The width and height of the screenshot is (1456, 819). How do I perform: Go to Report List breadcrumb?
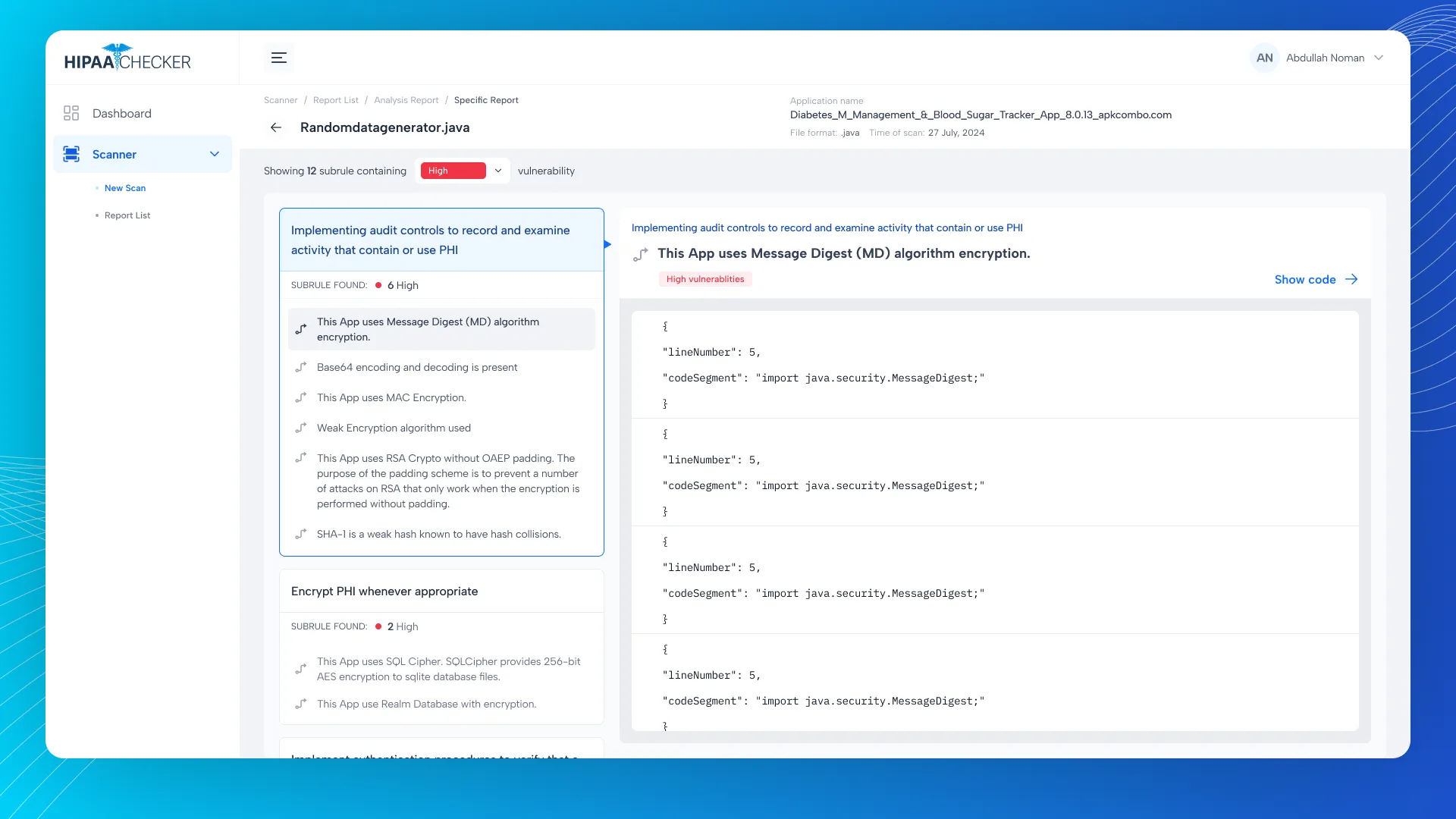pyautogui.click(x=335, y=100)
